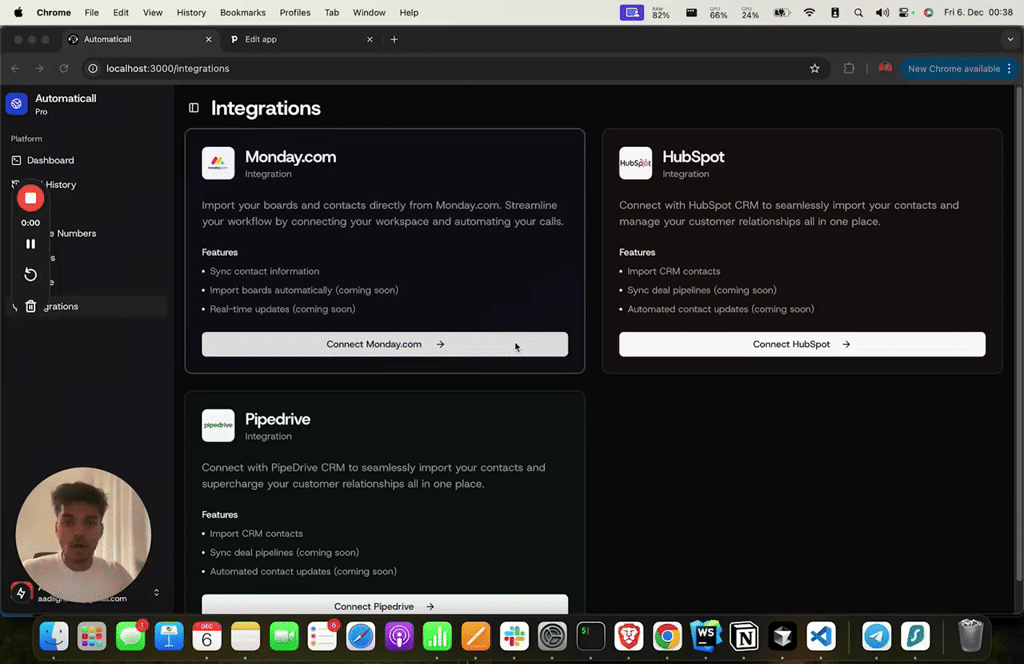The width and height of the screenshot is (1024, 664).
Task: Open WebStorm from the dock
Action: tap(705, 636)
